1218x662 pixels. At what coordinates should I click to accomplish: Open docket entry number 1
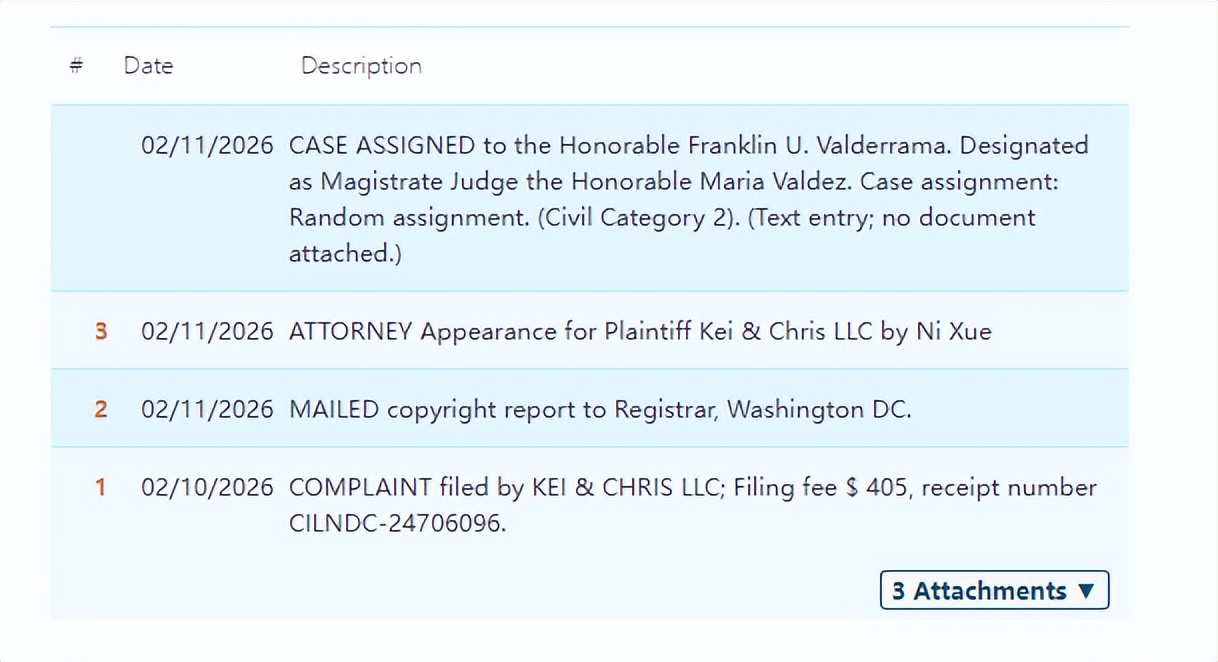[x=100, y=487]
